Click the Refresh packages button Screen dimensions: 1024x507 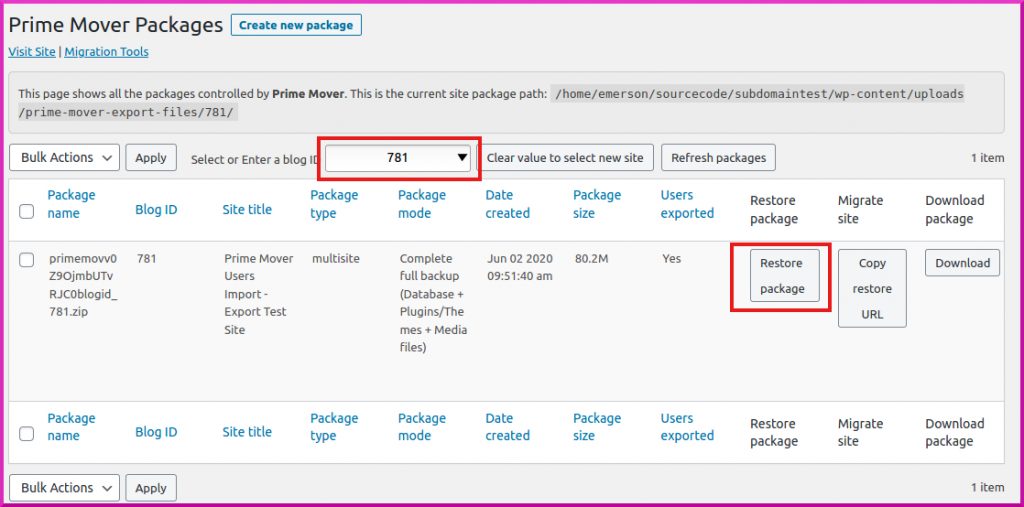pos(718,157)
